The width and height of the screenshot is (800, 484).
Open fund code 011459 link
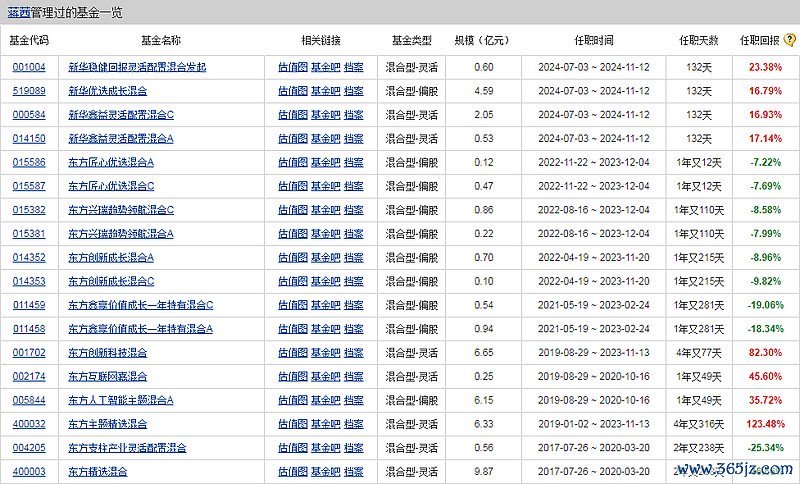(x=29, y=305)
